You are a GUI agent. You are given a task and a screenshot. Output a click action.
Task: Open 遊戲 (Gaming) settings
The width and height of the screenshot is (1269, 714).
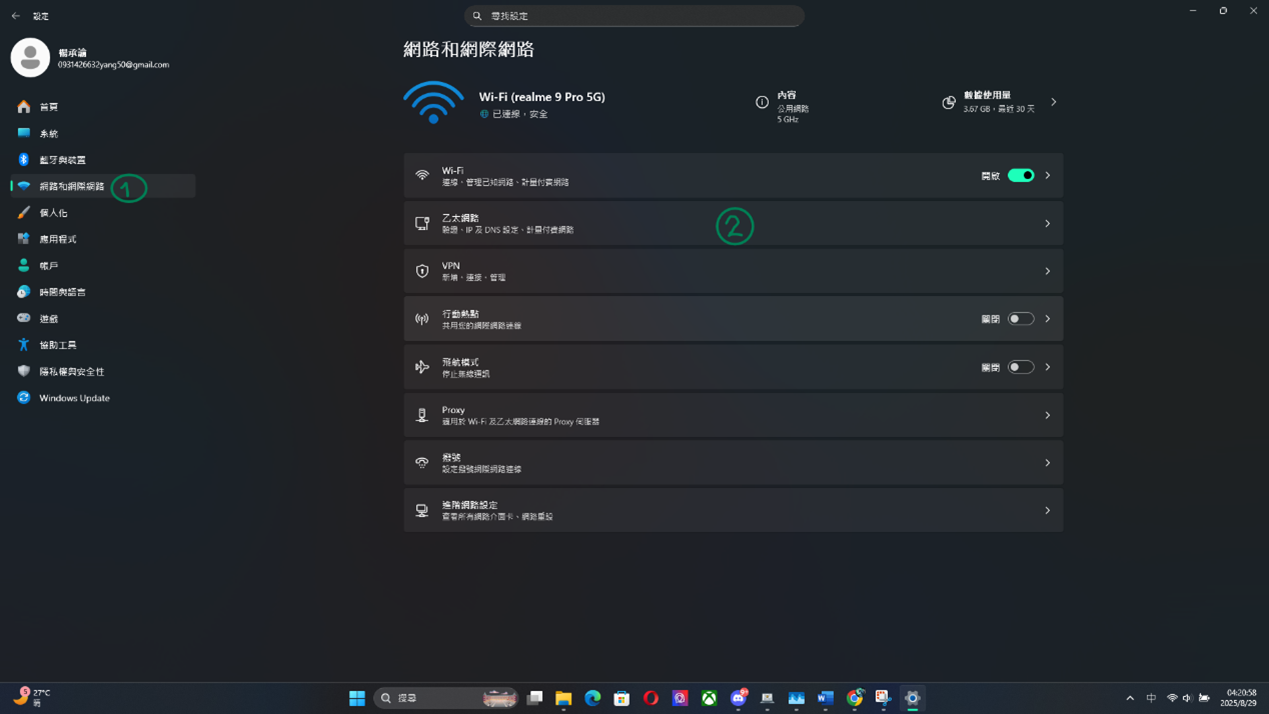tap(48, 319)
